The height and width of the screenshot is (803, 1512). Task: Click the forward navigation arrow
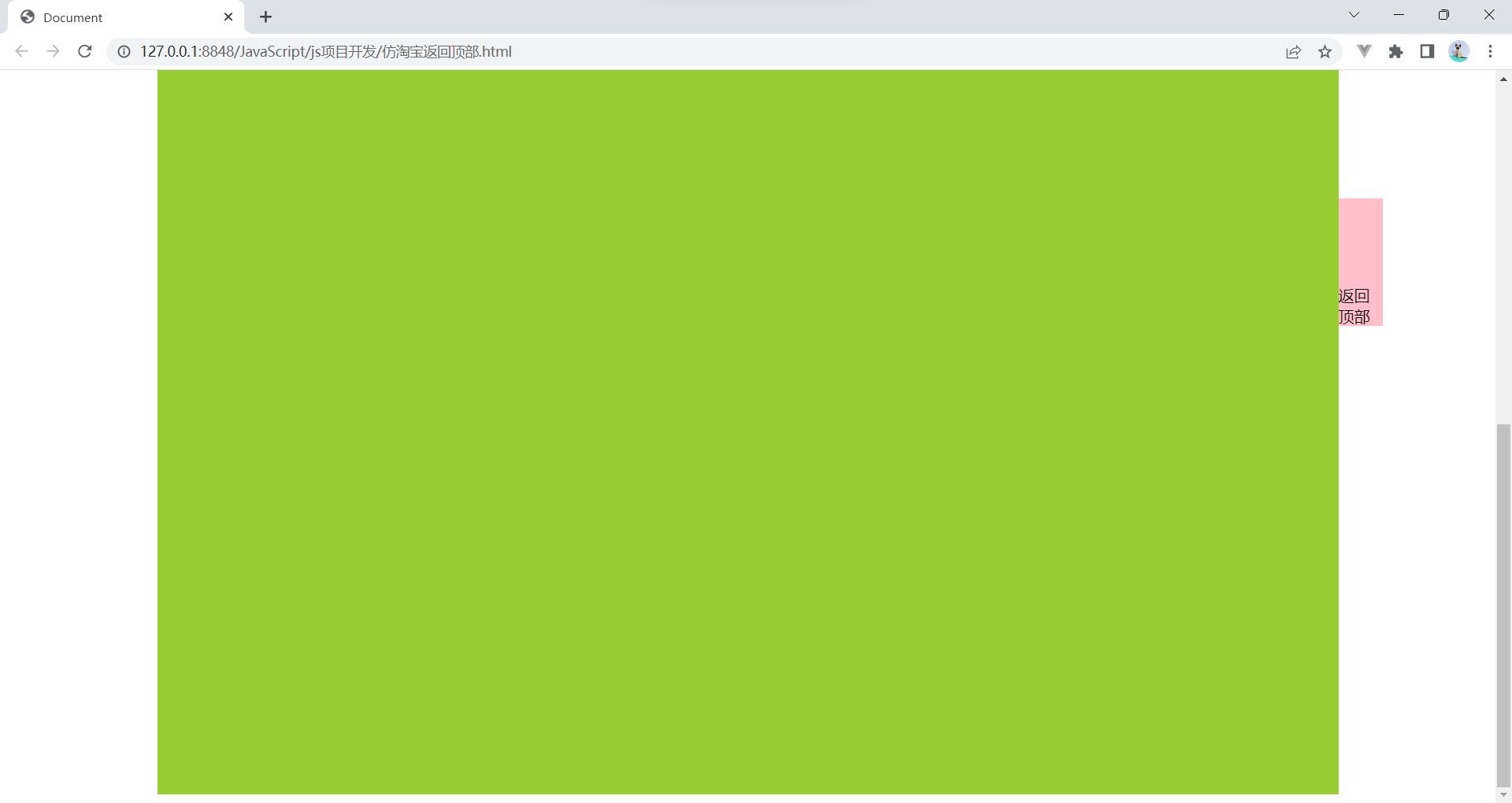click(x=53, y=51)
